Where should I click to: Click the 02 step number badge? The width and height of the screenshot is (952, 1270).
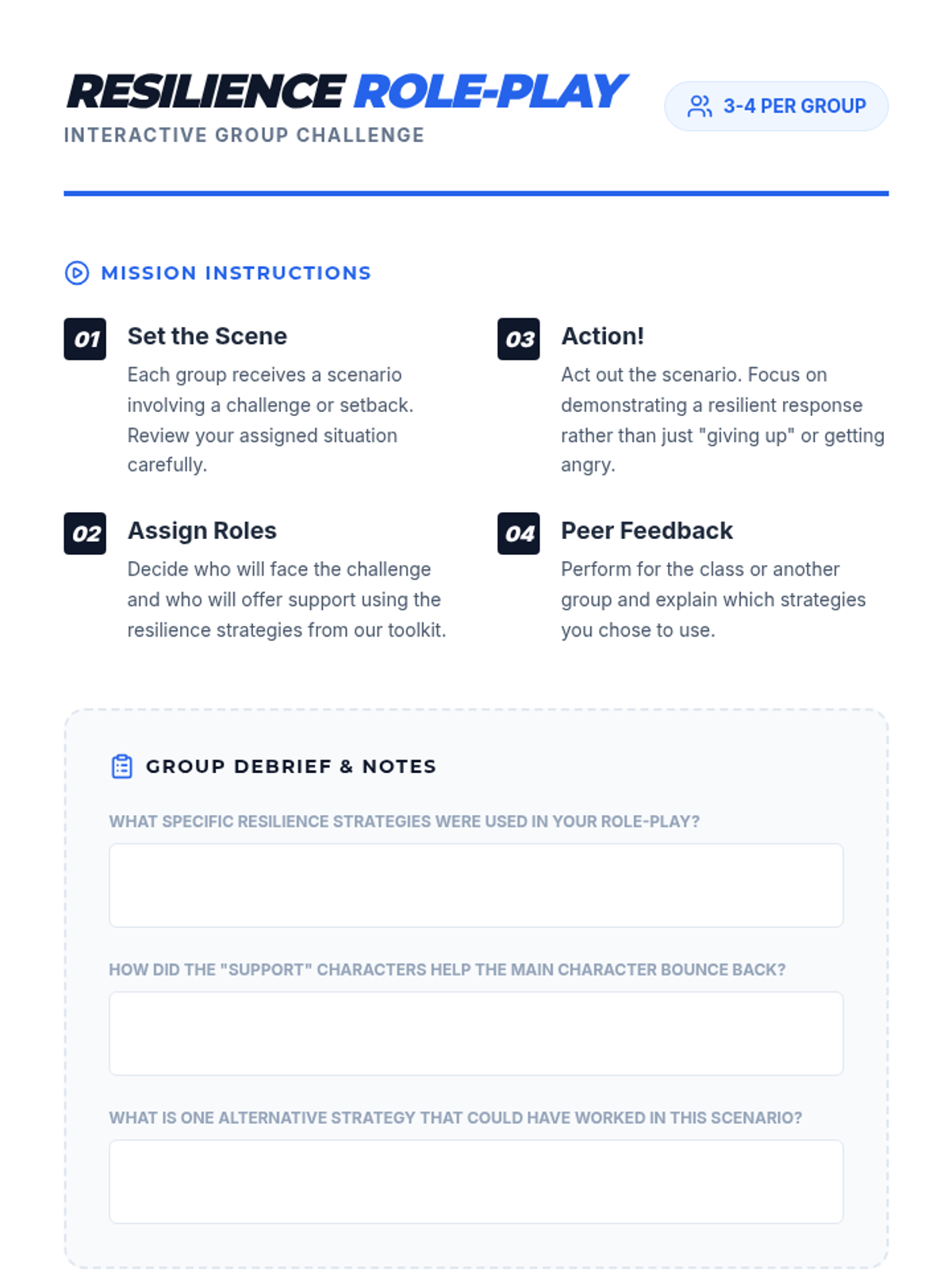(x=85, y=533)
